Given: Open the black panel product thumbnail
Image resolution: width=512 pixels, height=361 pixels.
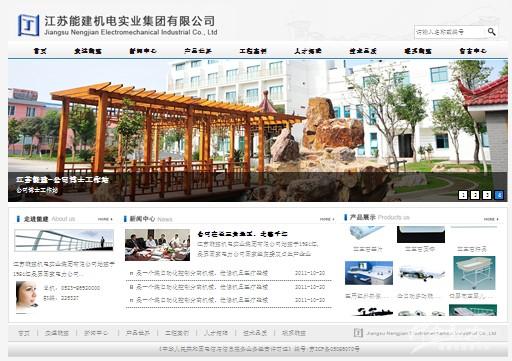Looking at the screenshot, I should pyautogui.click(x=421, y=234).
